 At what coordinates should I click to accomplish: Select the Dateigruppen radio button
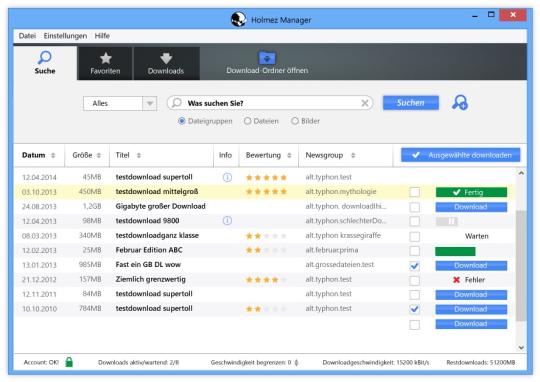pyautogui.click(x=181, y=121)
